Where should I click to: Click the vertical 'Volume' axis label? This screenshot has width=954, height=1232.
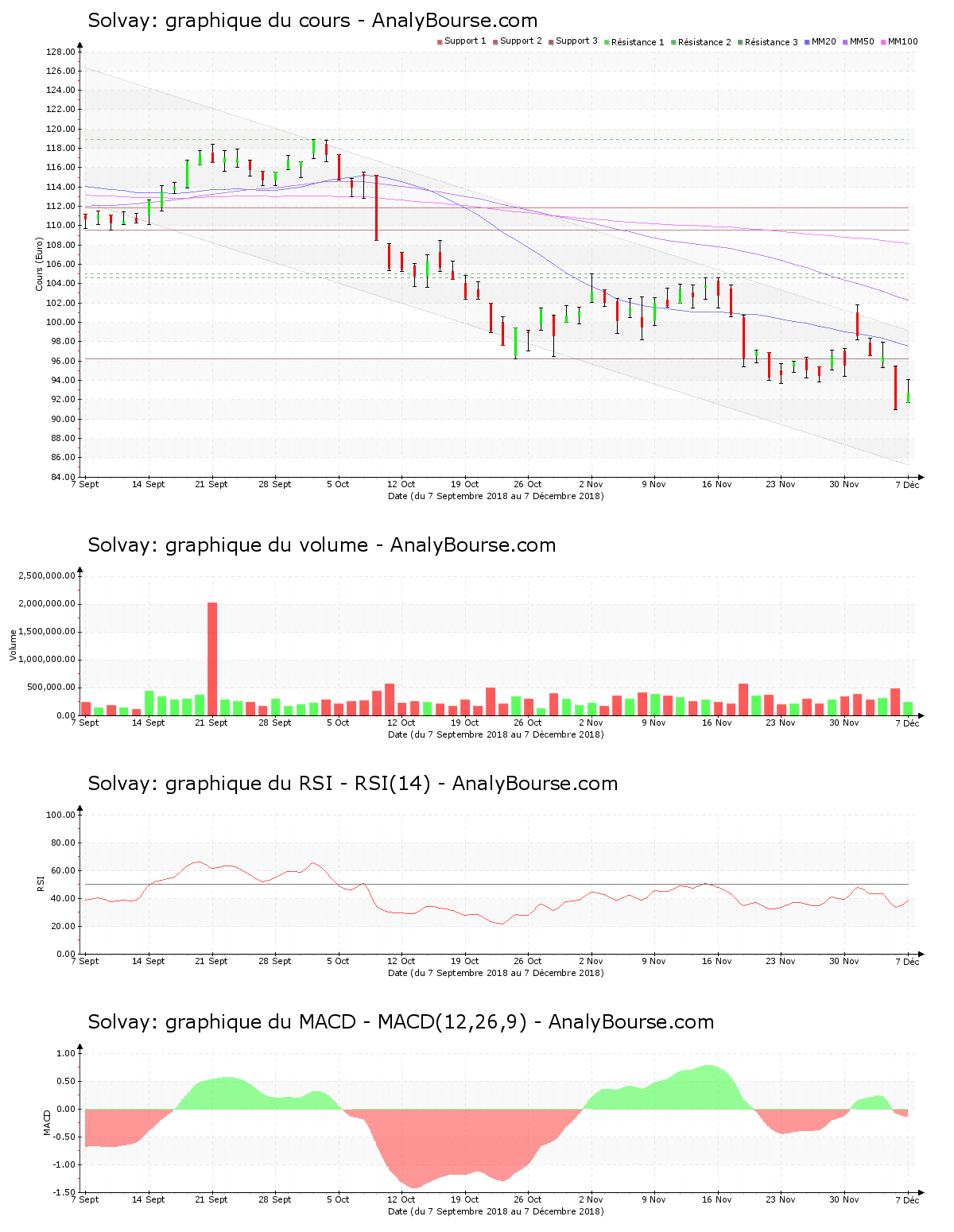click(x=13, y=645)
